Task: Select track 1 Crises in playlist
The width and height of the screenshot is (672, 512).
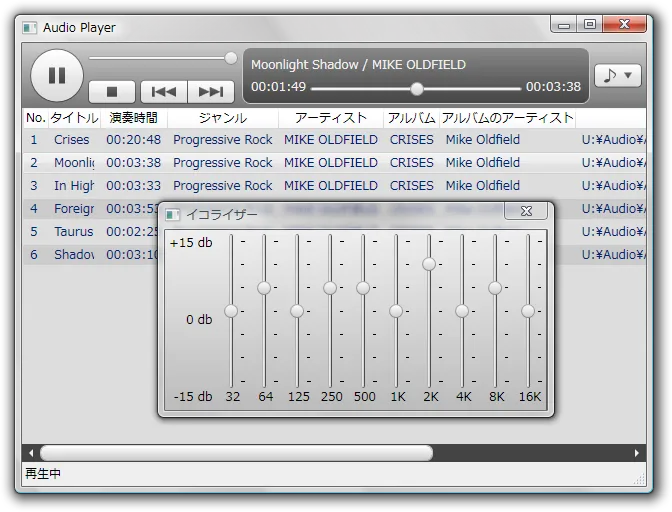Action: (71, 140)
